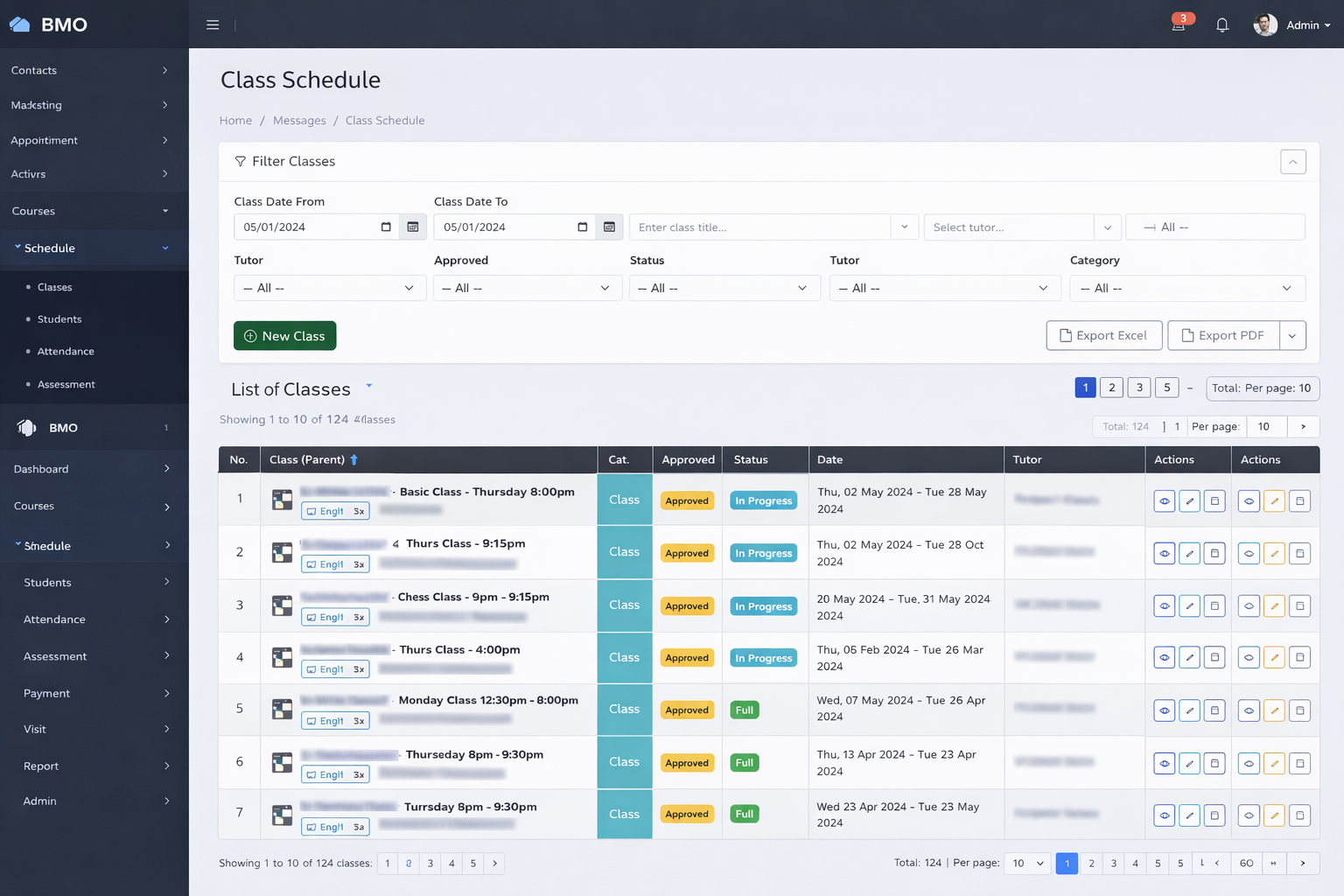Open calendar picker for Class Date To

pyautogui.click(x=609, y=227)
